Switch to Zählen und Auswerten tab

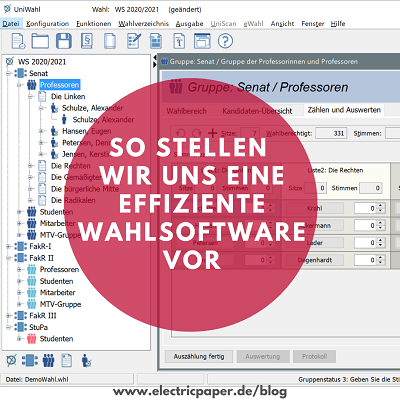click(344, 110)
